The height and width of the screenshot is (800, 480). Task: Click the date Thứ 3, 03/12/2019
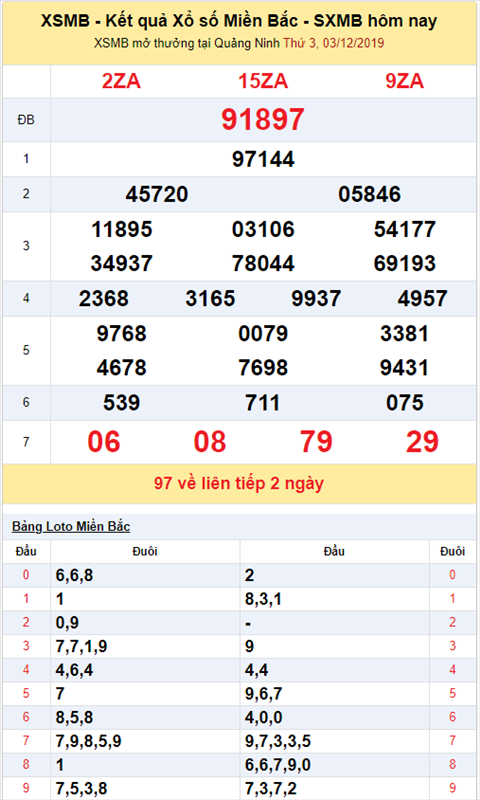click(334, 43)
